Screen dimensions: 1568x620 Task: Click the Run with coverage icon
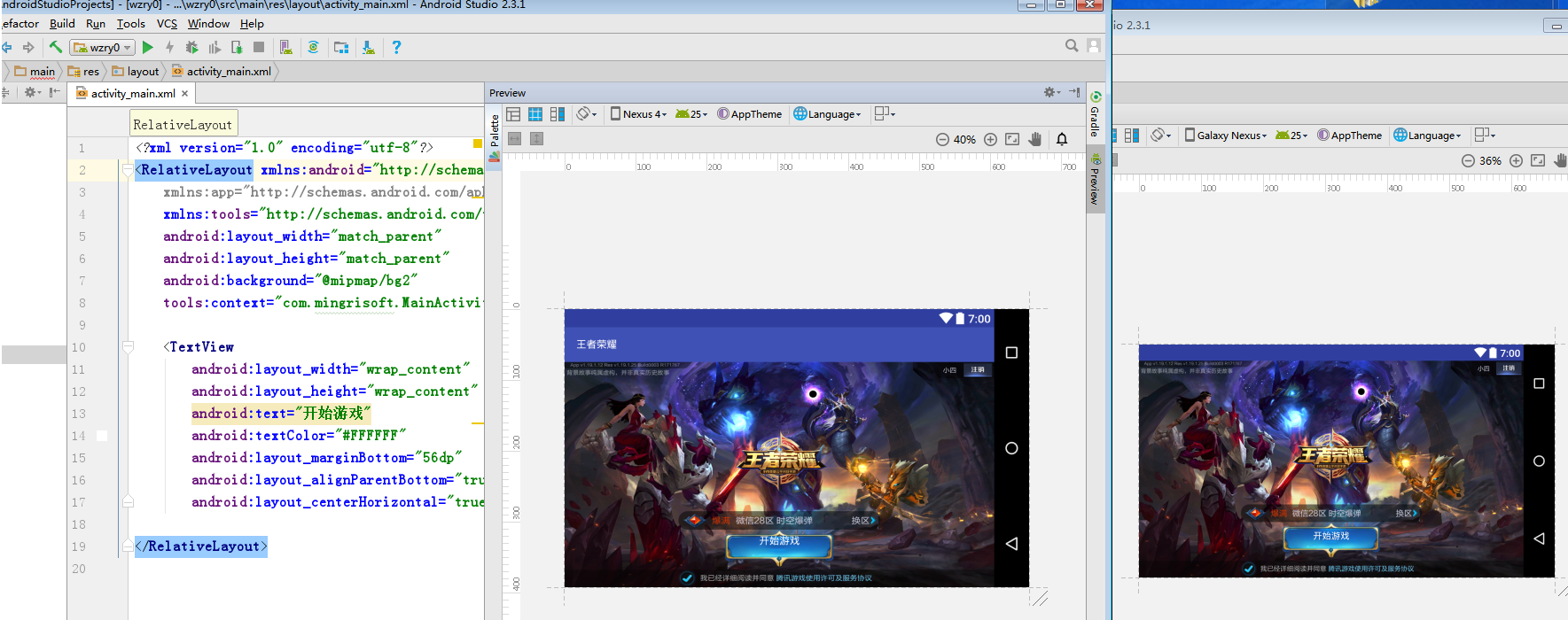(215, 47)
